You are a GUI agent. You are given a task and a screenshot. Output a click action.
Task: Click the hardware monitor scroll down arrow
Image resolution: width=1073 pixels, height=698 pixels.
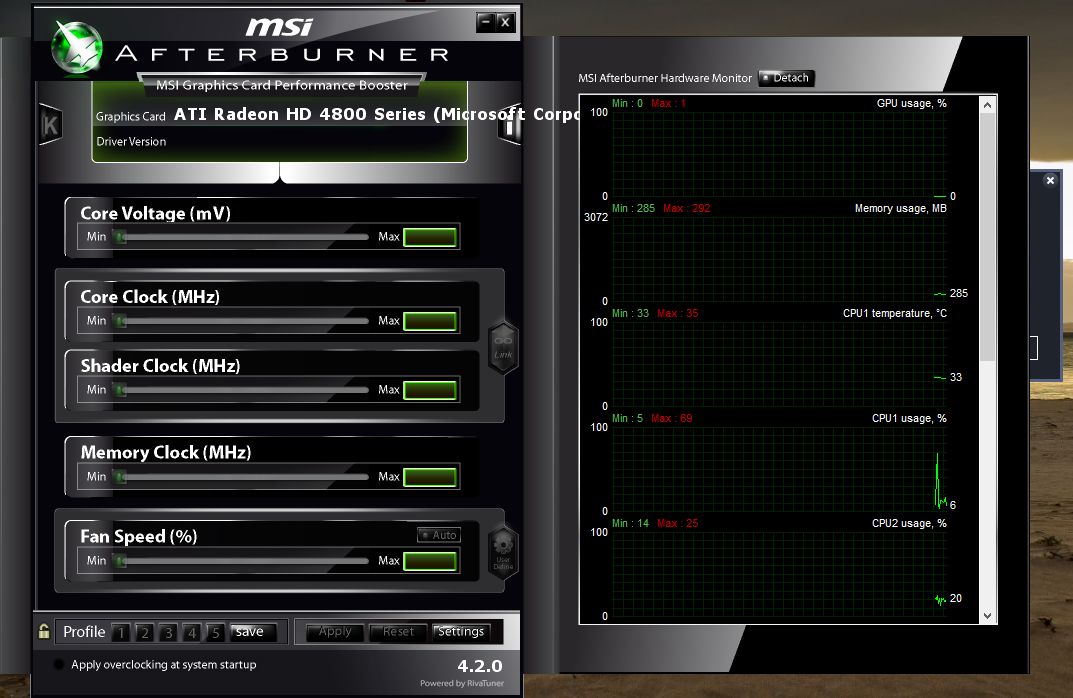pyautogui.click(x=987, y=616)
